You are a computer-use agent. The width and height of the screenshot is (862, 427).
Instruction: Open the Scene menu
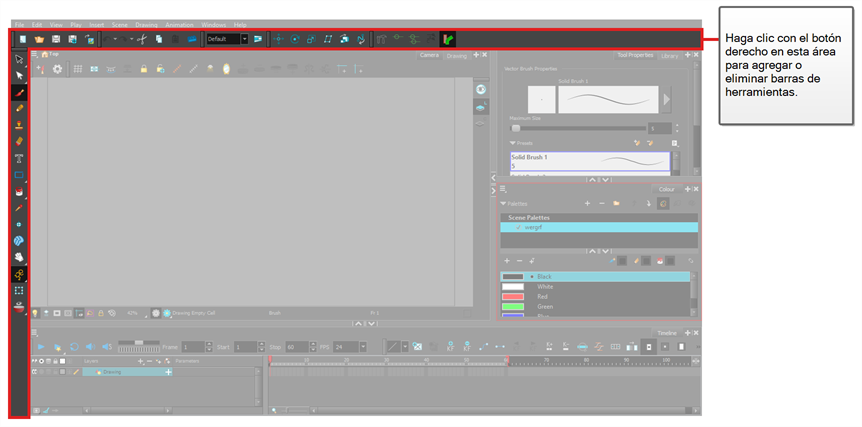pyautogui.click(x=119, y=25)
